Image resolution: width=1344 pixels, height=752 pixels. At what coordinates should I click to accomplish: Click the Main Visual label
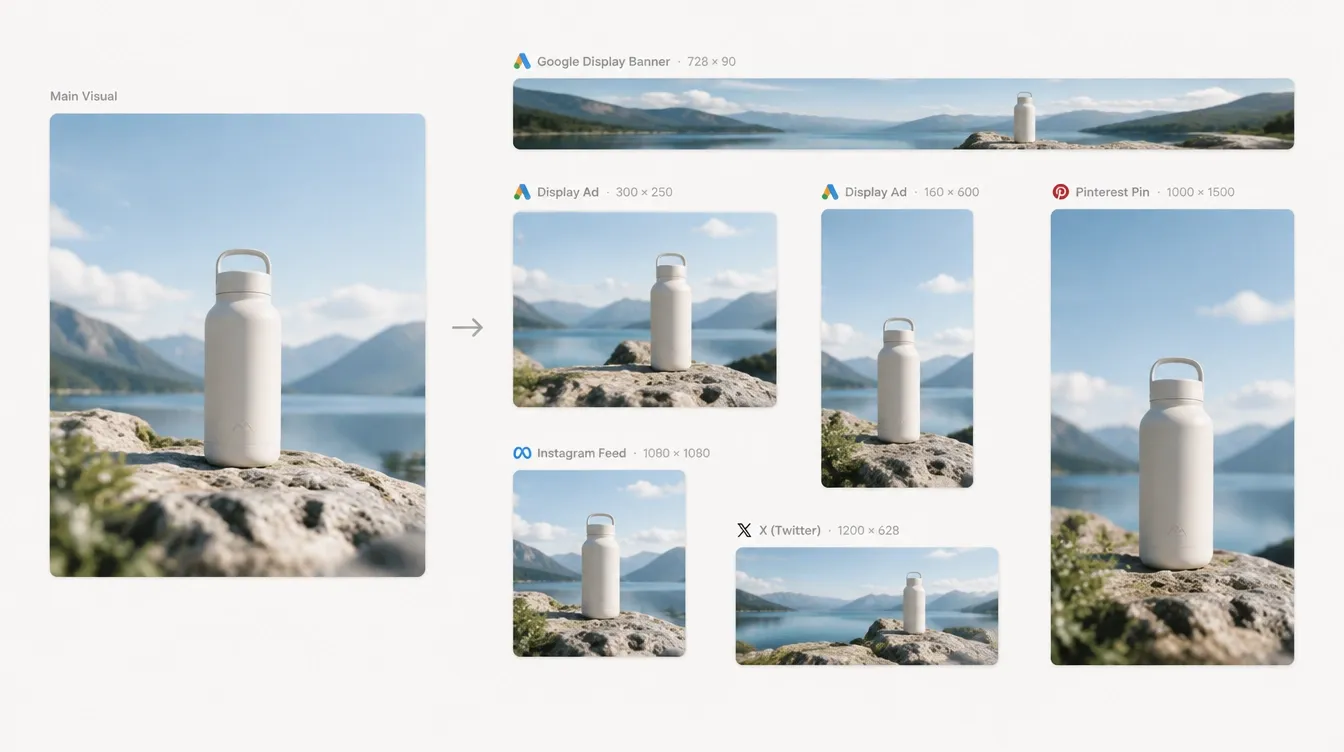click(84, 96)
